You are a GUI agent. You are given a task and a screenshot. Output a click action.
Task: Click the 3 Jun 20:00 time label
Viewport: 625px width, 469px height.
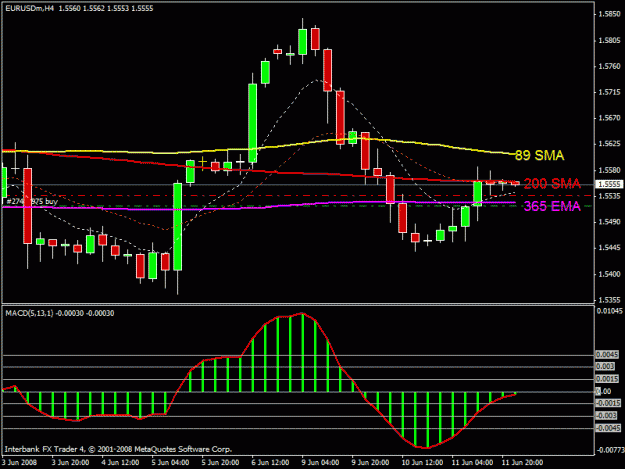tap(70, 462)
